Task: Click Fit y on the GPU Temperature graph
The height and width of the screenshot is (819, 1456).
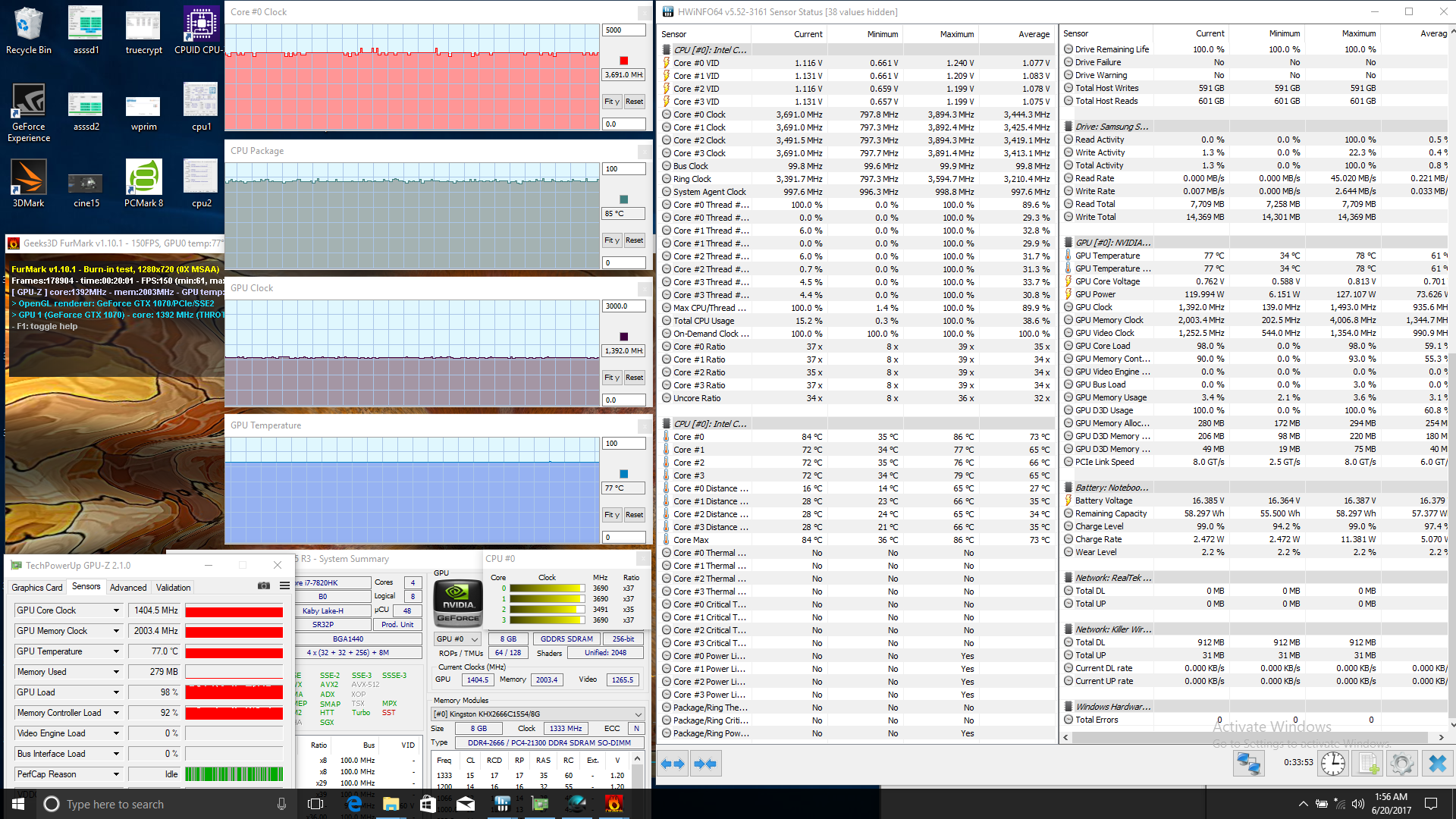Action: (x=612, y=515)
